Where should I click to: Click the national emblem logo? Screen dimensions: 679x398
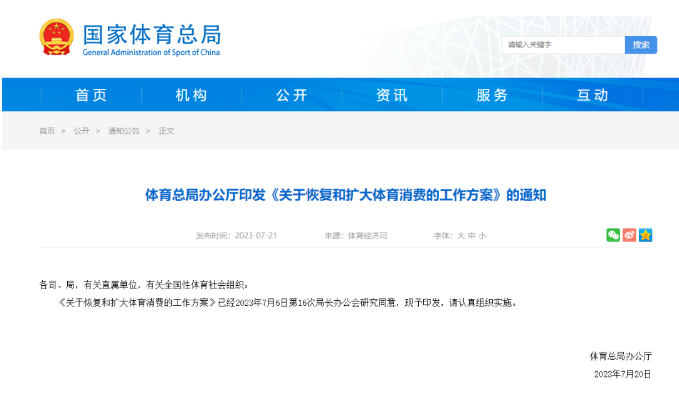coord(56,37)
